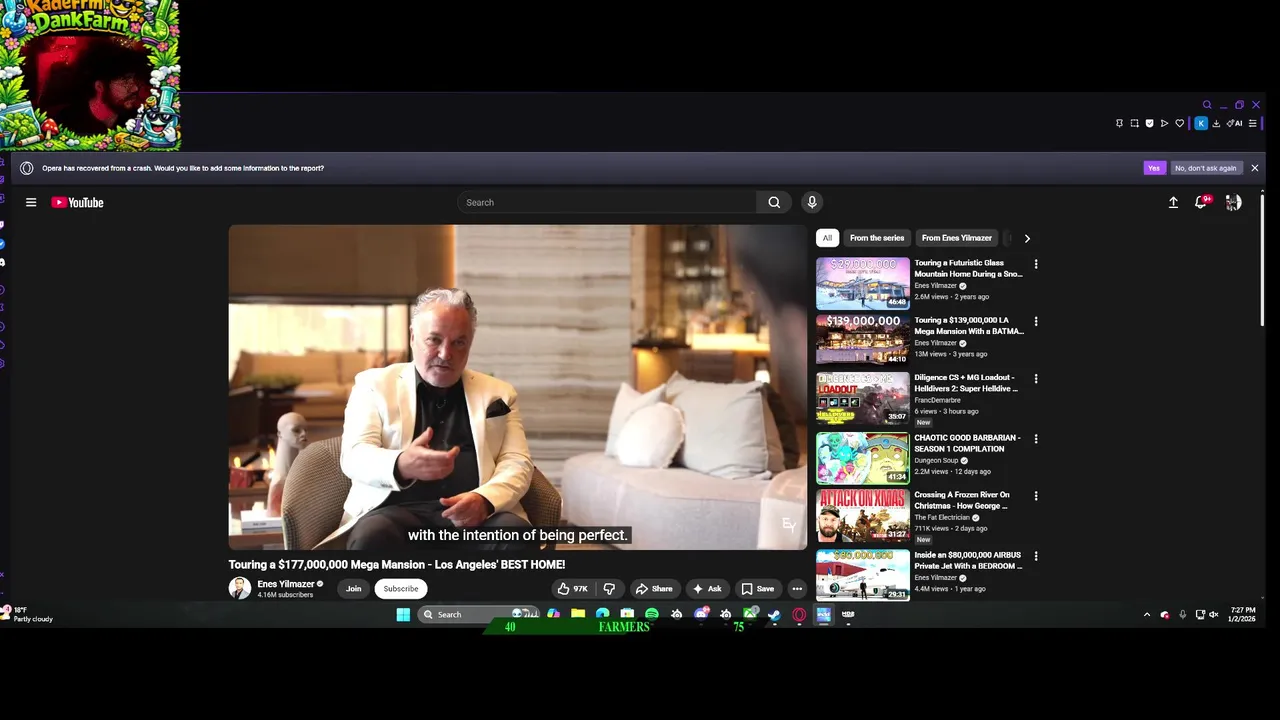The image size is (1280, 720).
Task: Open Opera's downloads icon
Action: pyautogui.click(x=1216, y=123)
